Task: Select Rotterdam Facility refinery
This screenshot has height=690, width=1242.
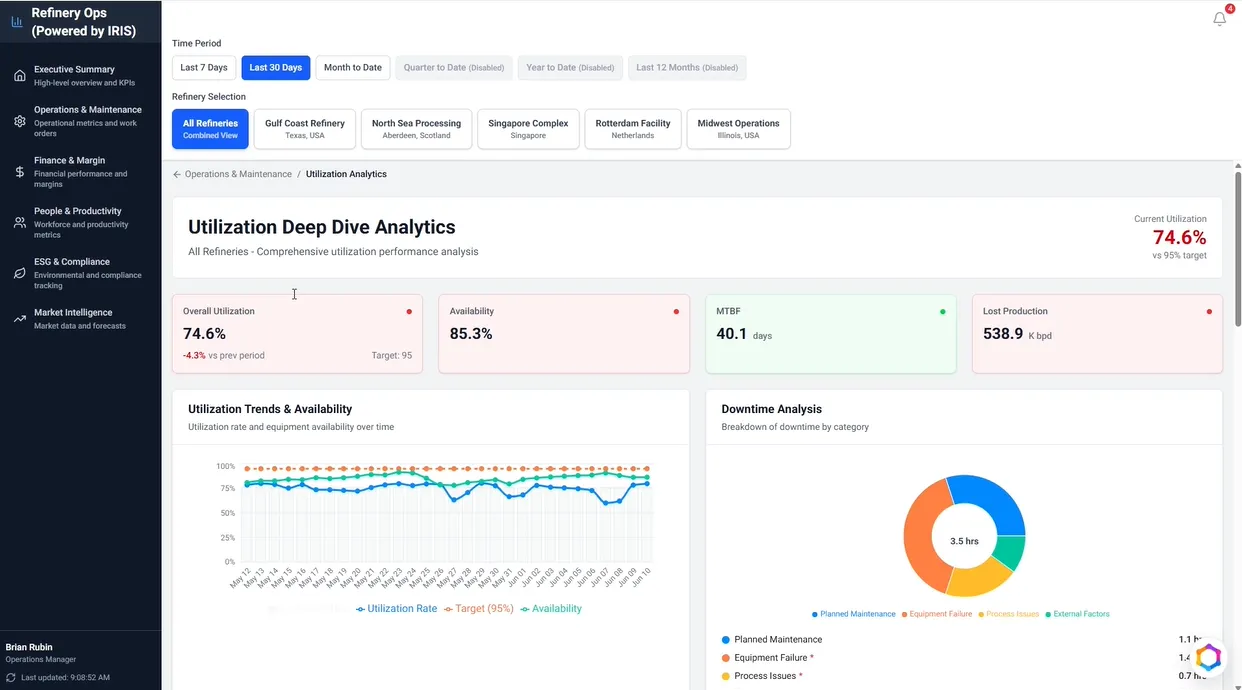Action: click(x=633, y=129)
